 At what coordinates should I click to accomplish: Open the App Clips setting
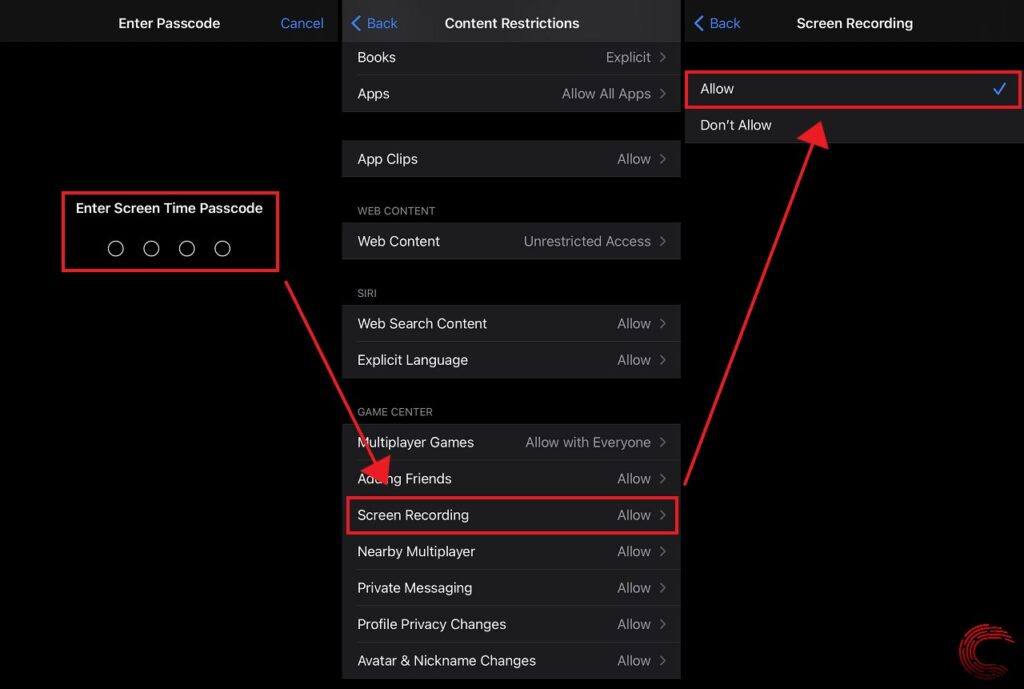511,159
